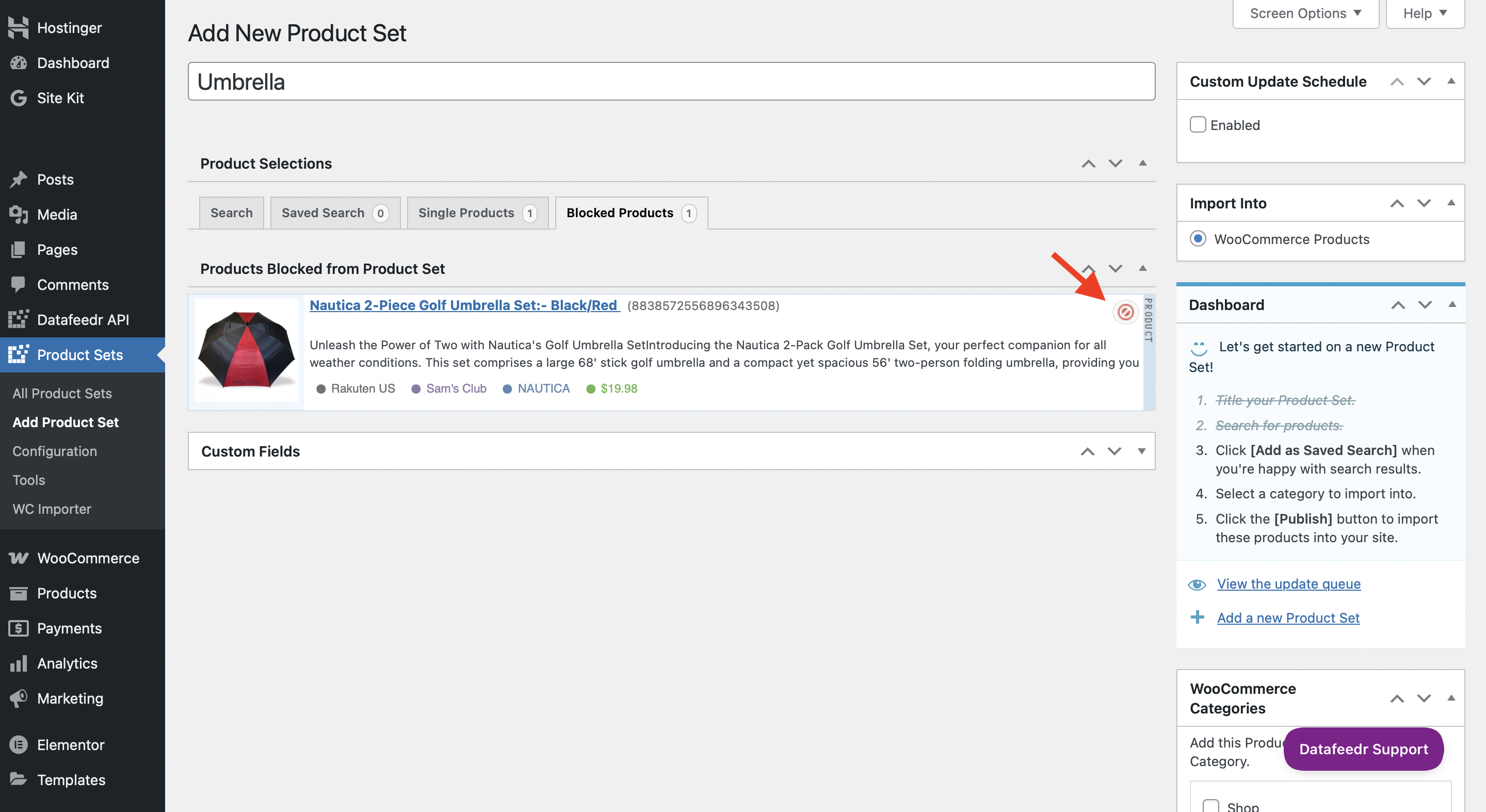Open Datafeedr Support chat button

pyautogui.click(x=1363, y=749)
